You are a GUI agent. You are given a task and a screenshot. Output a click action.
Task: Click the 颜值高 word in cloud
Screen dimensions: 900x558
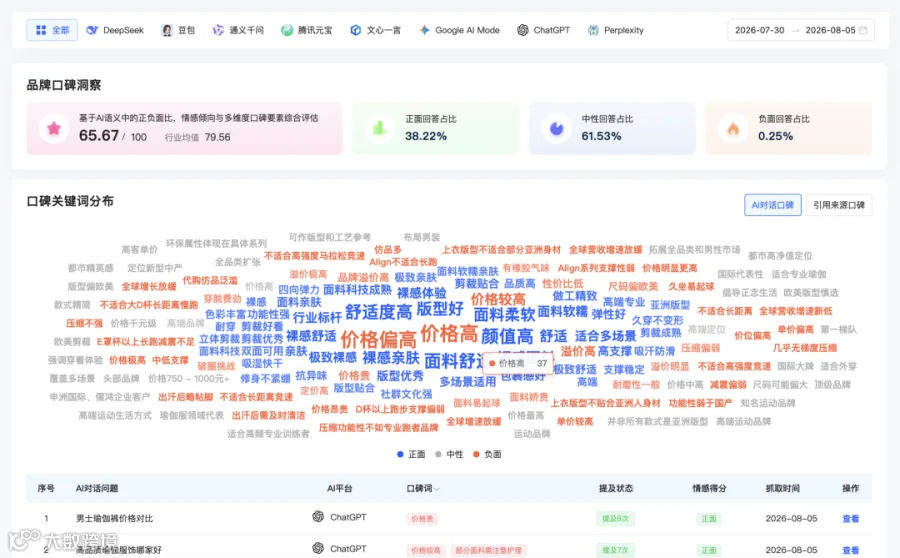pos(507,336)
